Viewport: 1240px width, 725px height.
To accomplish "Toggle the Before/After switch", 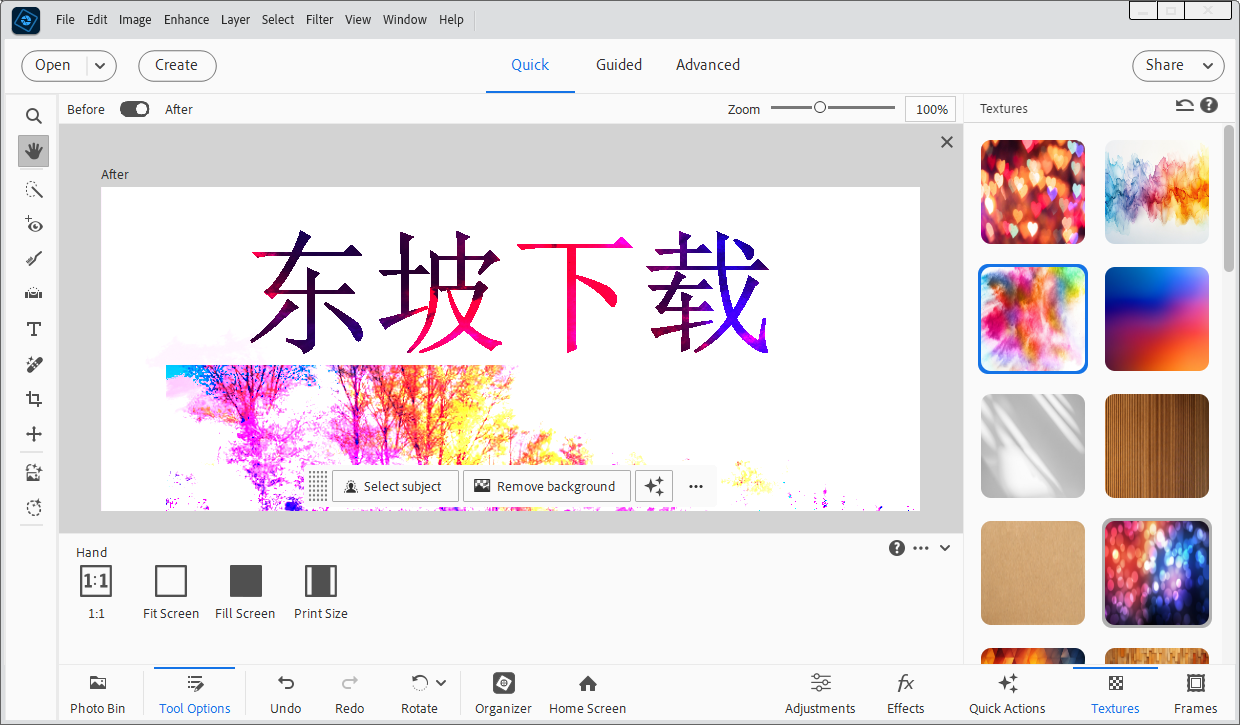I will pyautogui.click(x=134, y=109).
